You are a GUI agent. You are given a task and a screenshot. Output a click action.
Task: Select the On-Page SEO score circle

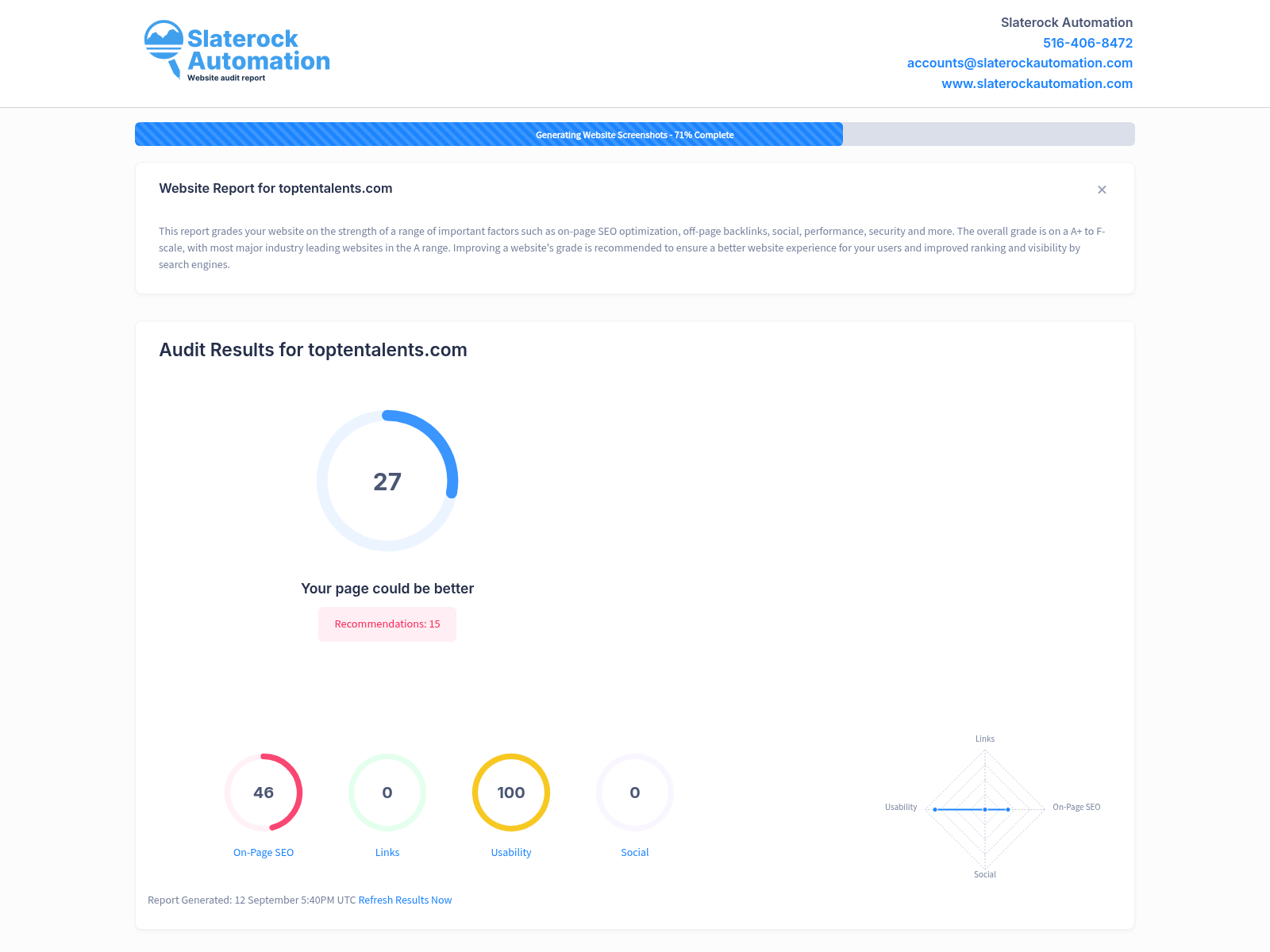(264, 793)
